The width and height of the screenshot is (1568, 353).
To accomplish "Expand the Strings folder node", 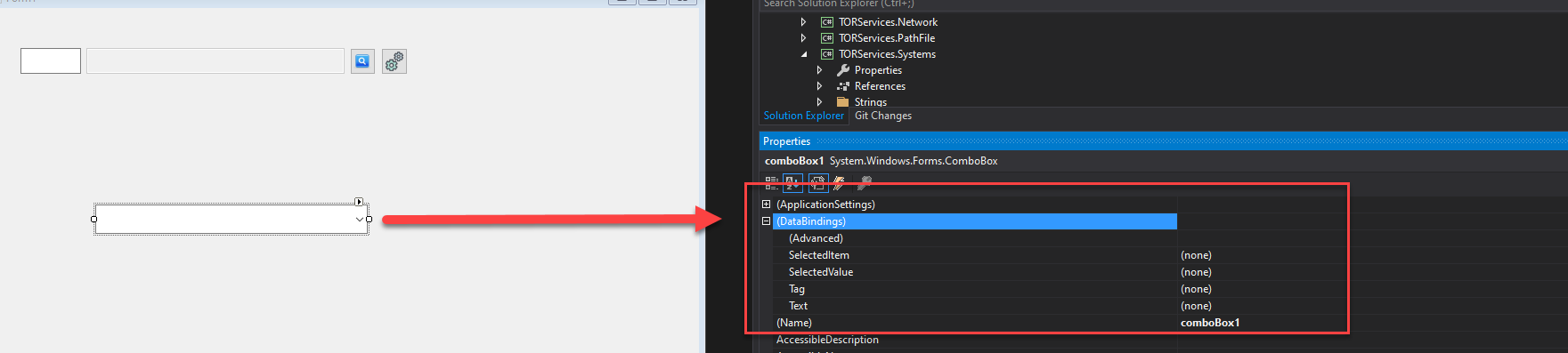I will coord(819,102).
